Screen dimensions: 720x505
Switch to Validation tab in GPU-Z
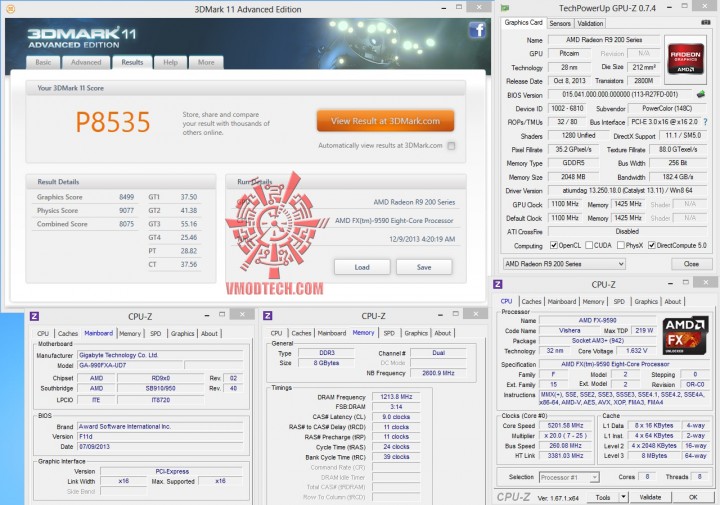(x=590, y=23)
